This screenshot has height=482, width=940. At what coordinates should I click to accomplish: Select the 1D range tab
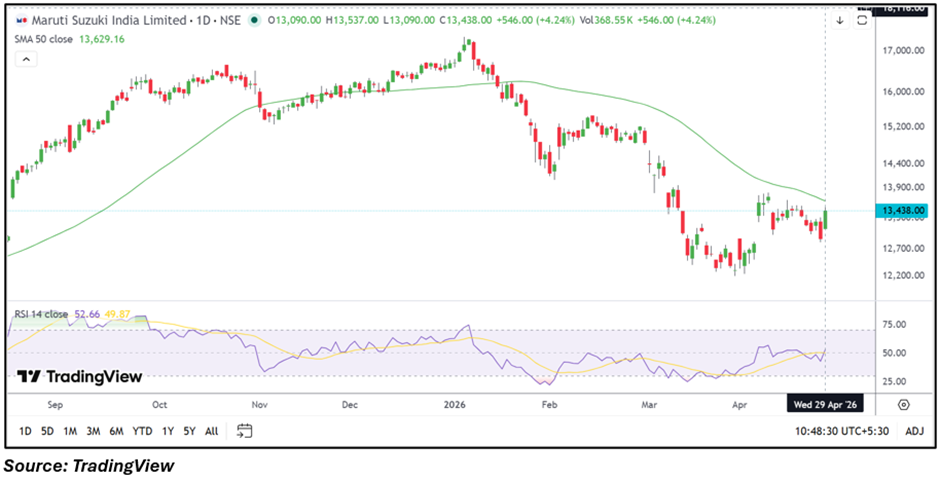click(25, 431)
